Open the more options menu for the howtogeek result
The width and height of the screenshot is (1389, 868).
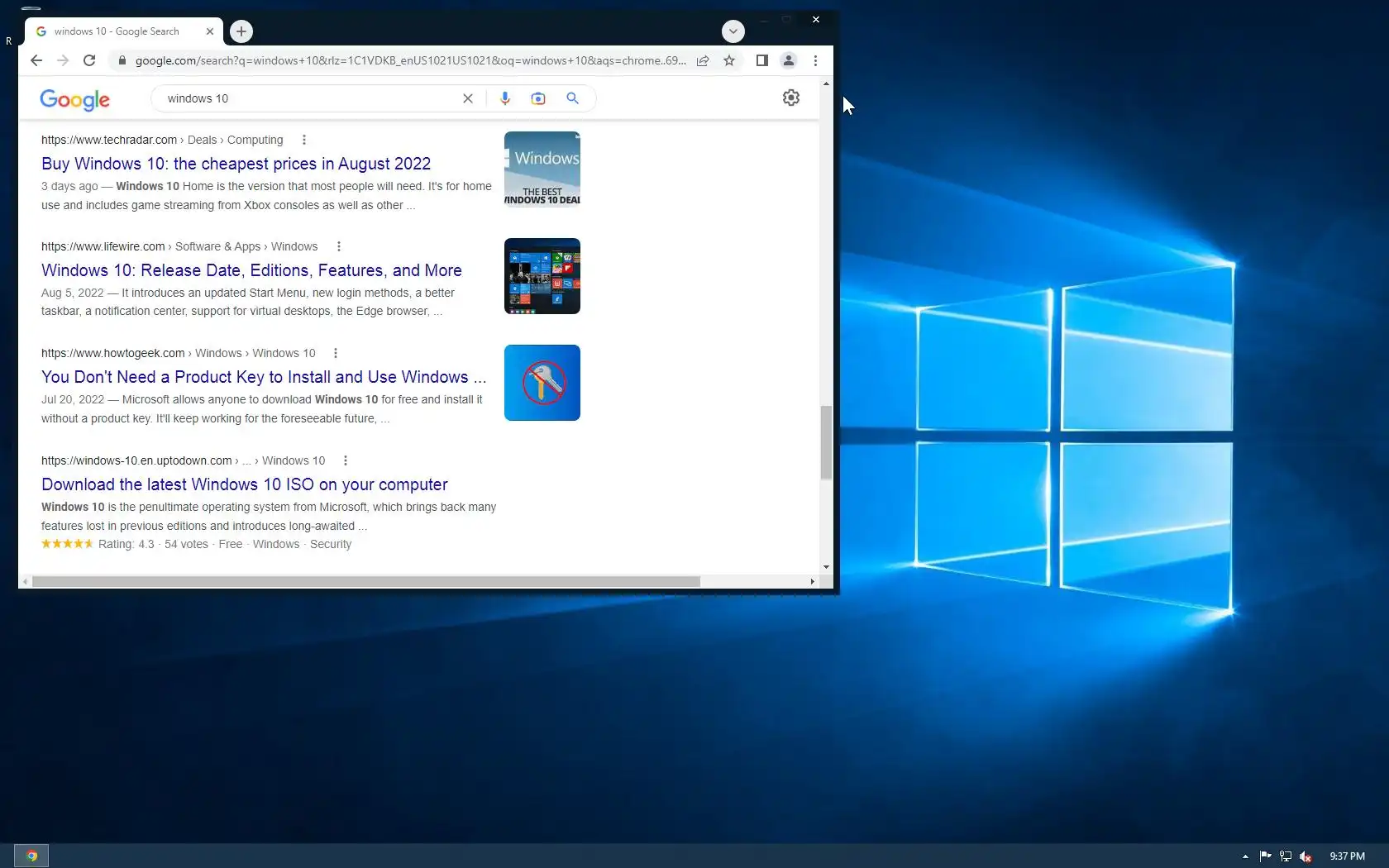pyautogui.click(x=336, y=353)
